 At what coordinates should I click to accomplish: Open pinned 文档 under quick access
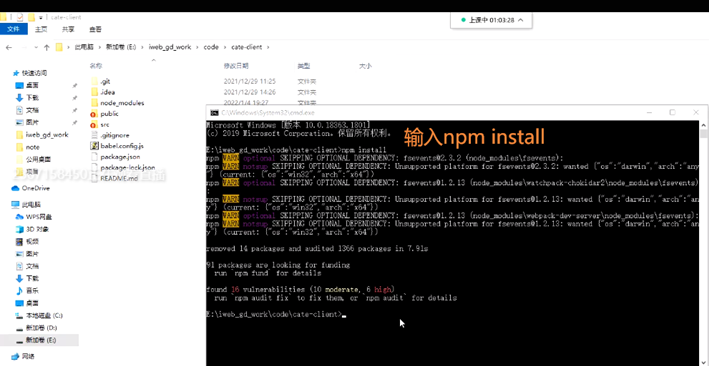(x=32, y=110)
